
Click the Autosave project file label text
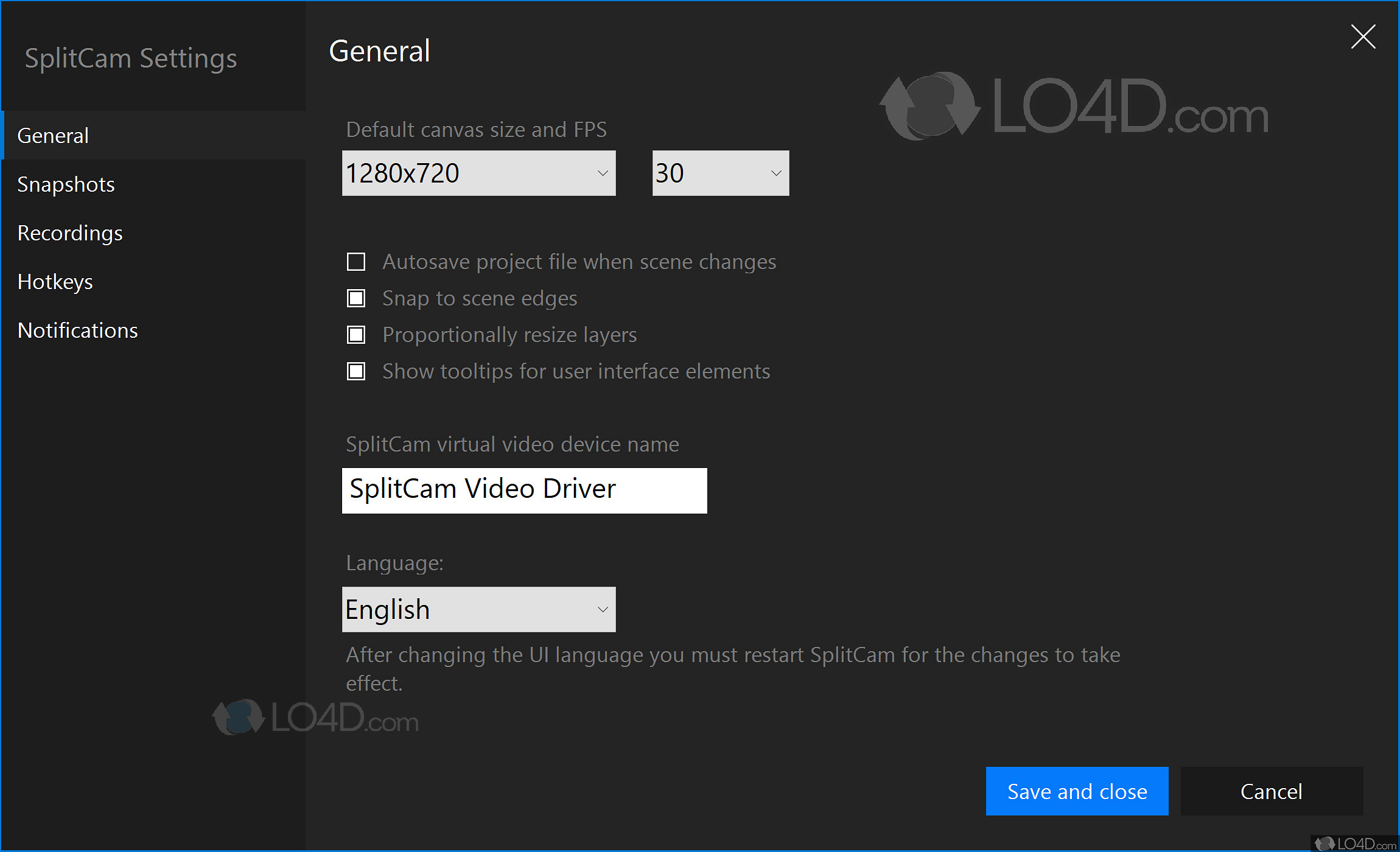[579, 262]
